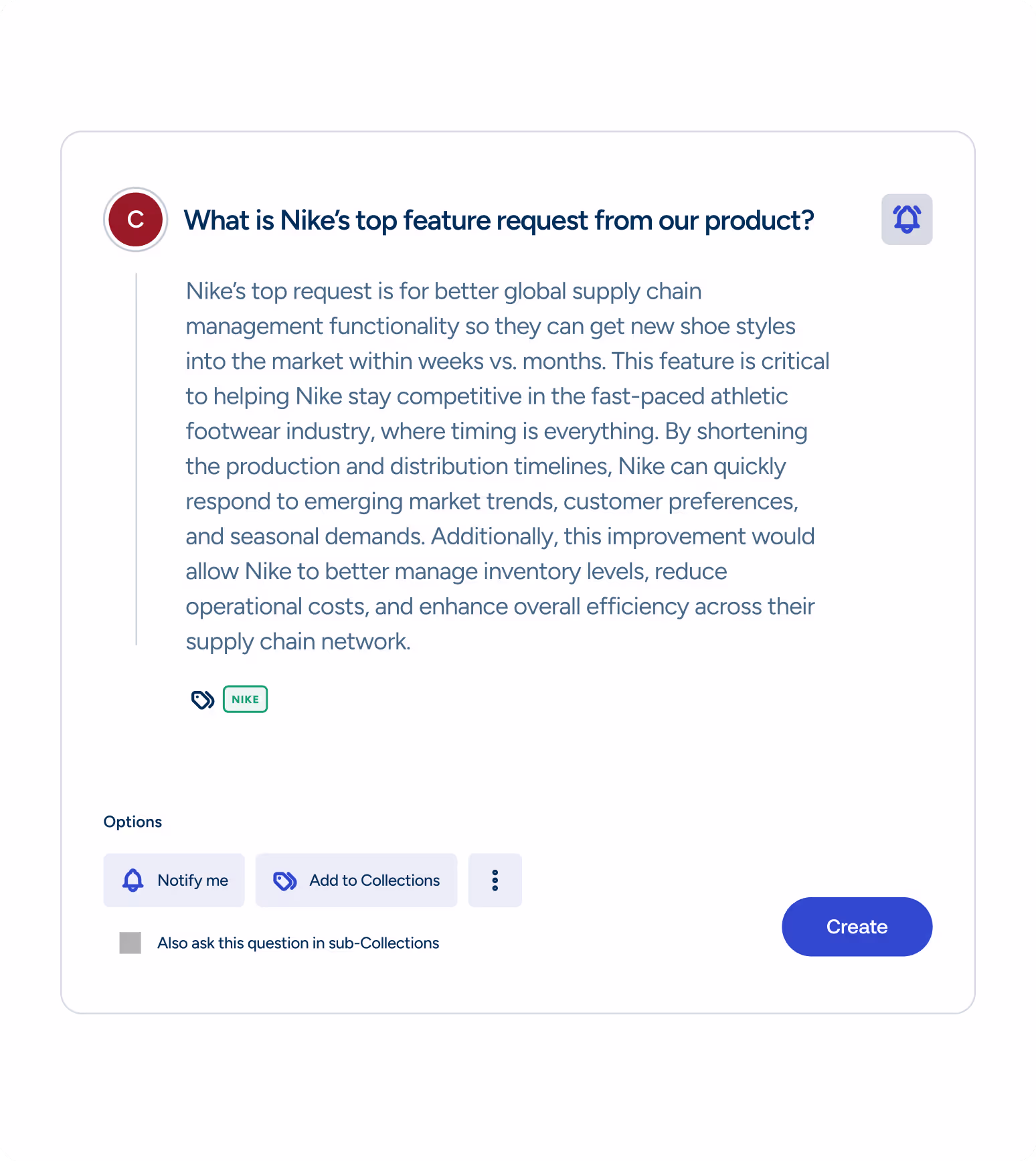Click the Add to Collections label
The width and height of the screenshot is (1036, 1161).
[374, 880]
